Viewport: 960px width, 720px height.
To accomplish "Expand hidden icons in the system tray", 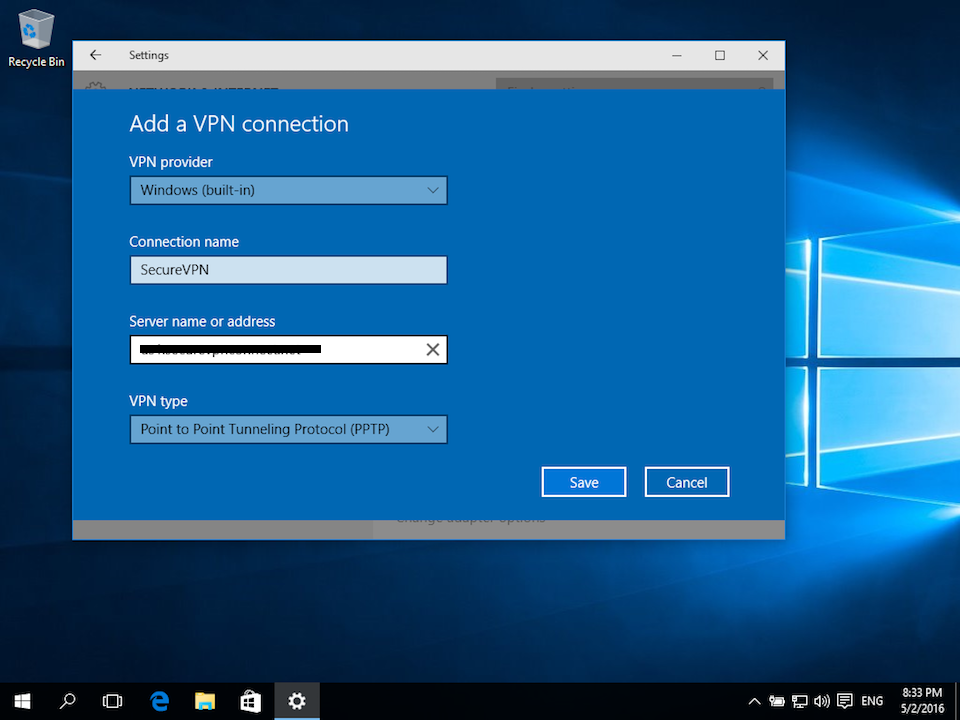I will (x=754, y=701).
